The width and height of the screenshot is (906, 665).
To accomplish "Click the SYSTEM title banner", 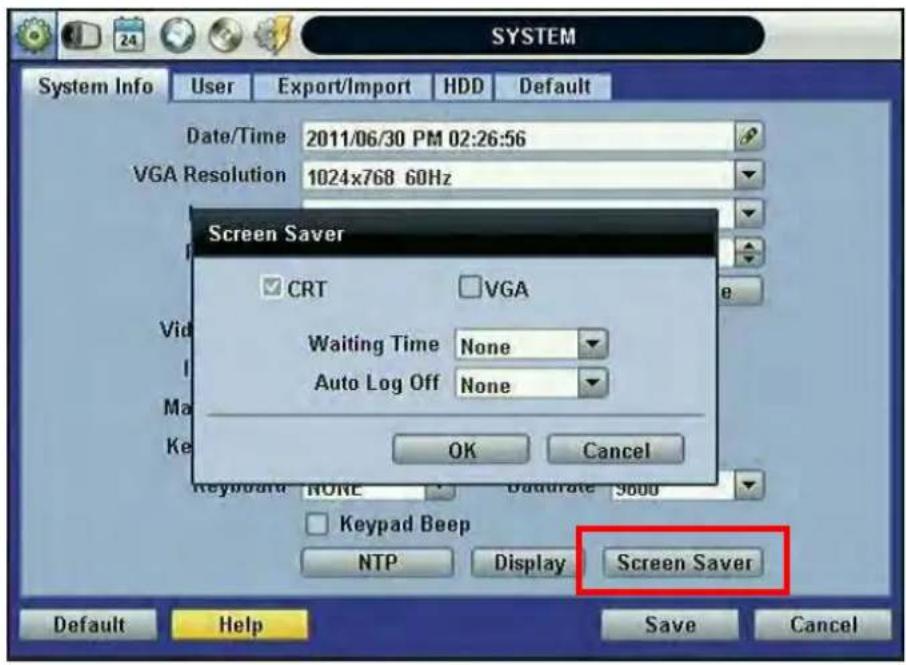I will pyautogui.click(x=533, y=36).
